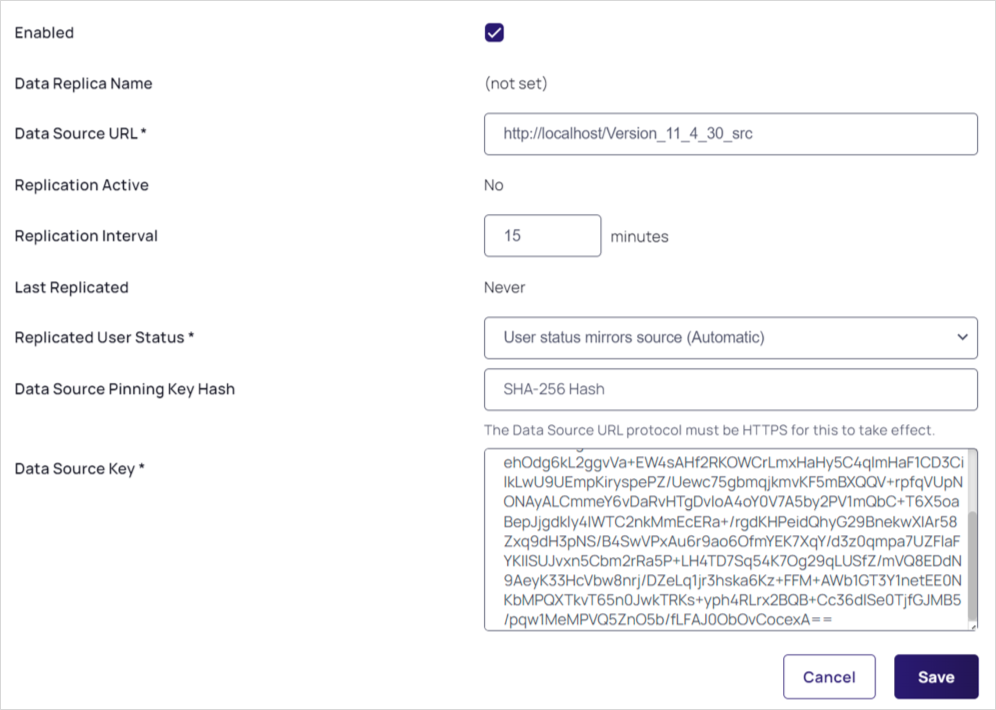Click the Replication Active "No" value
The width and height of the screenshot is (996, 710).
[x=494, y=185]
